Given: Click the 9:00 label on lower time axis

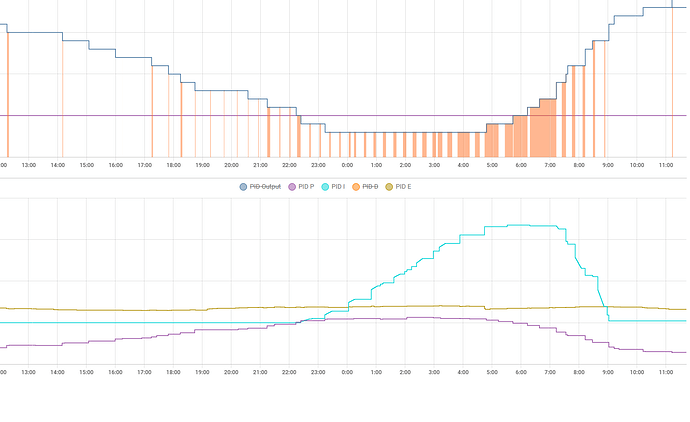Looking at the screenshot, I should pyautogui.click(x=608, y=372).
